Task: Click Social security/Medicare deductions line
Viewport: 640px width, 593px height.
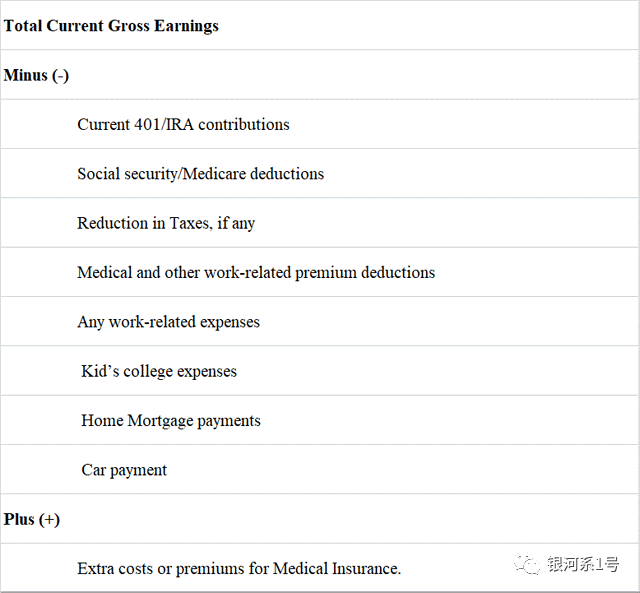Action: point(200,174)
